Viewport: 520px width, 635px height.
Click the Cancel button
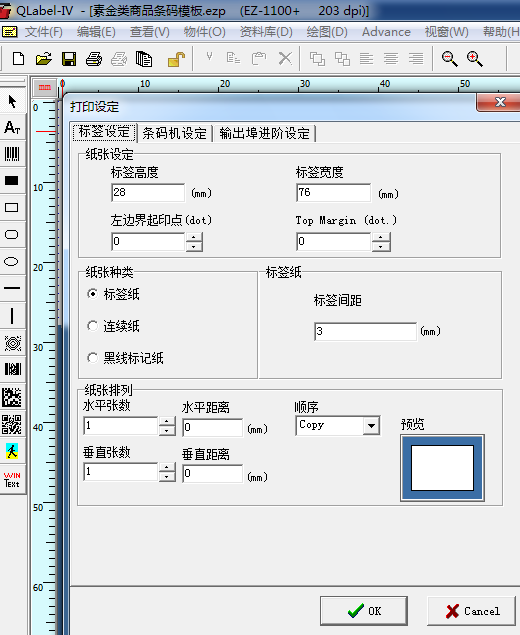[x=472, y=611]
